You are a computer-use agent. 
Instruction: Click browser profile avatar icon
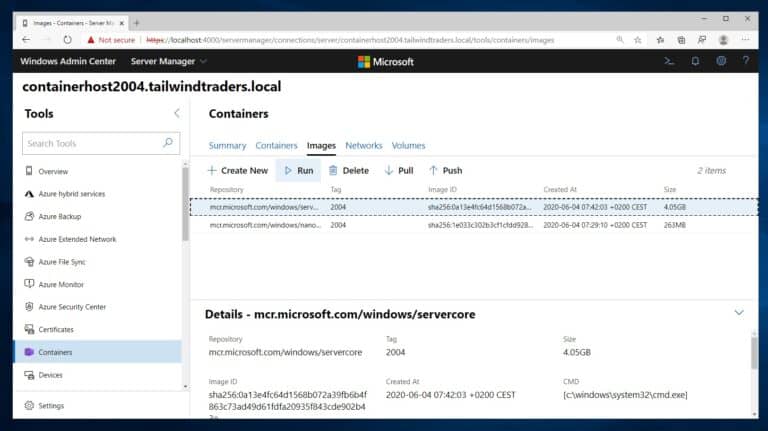723,40
